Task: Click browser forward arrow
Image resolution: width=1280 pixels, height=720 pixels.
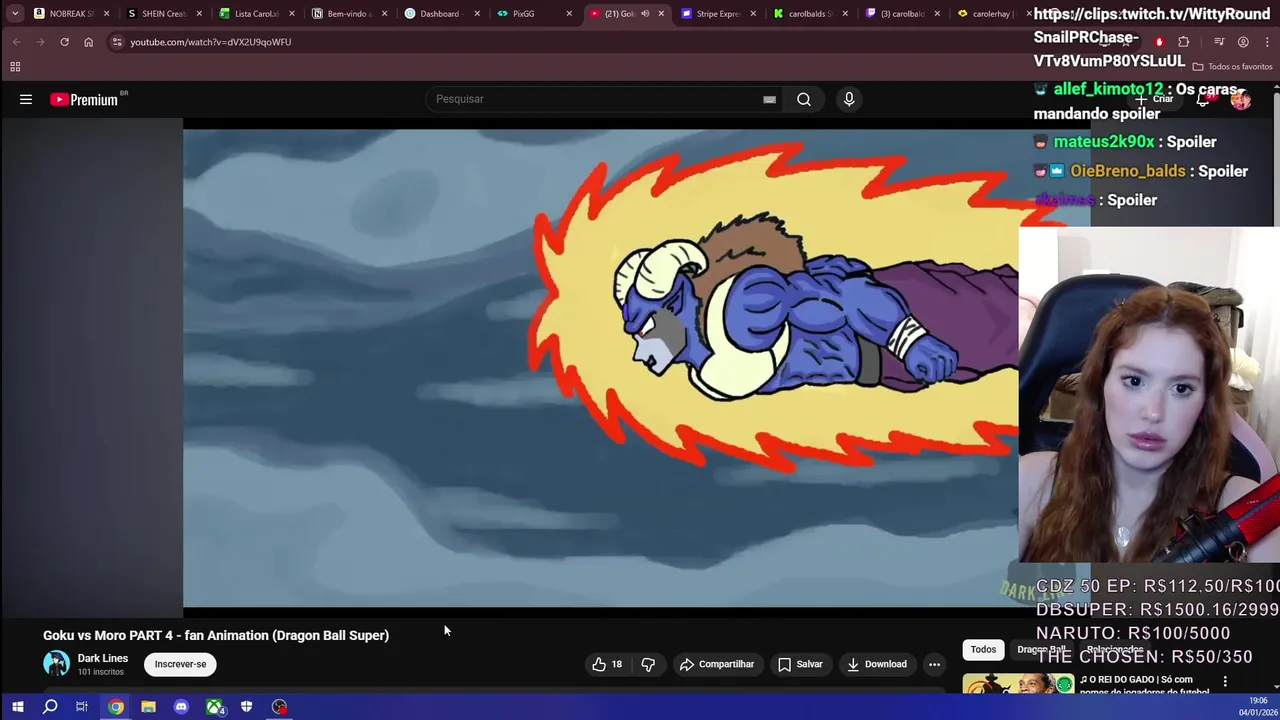Action: point(40,42)
